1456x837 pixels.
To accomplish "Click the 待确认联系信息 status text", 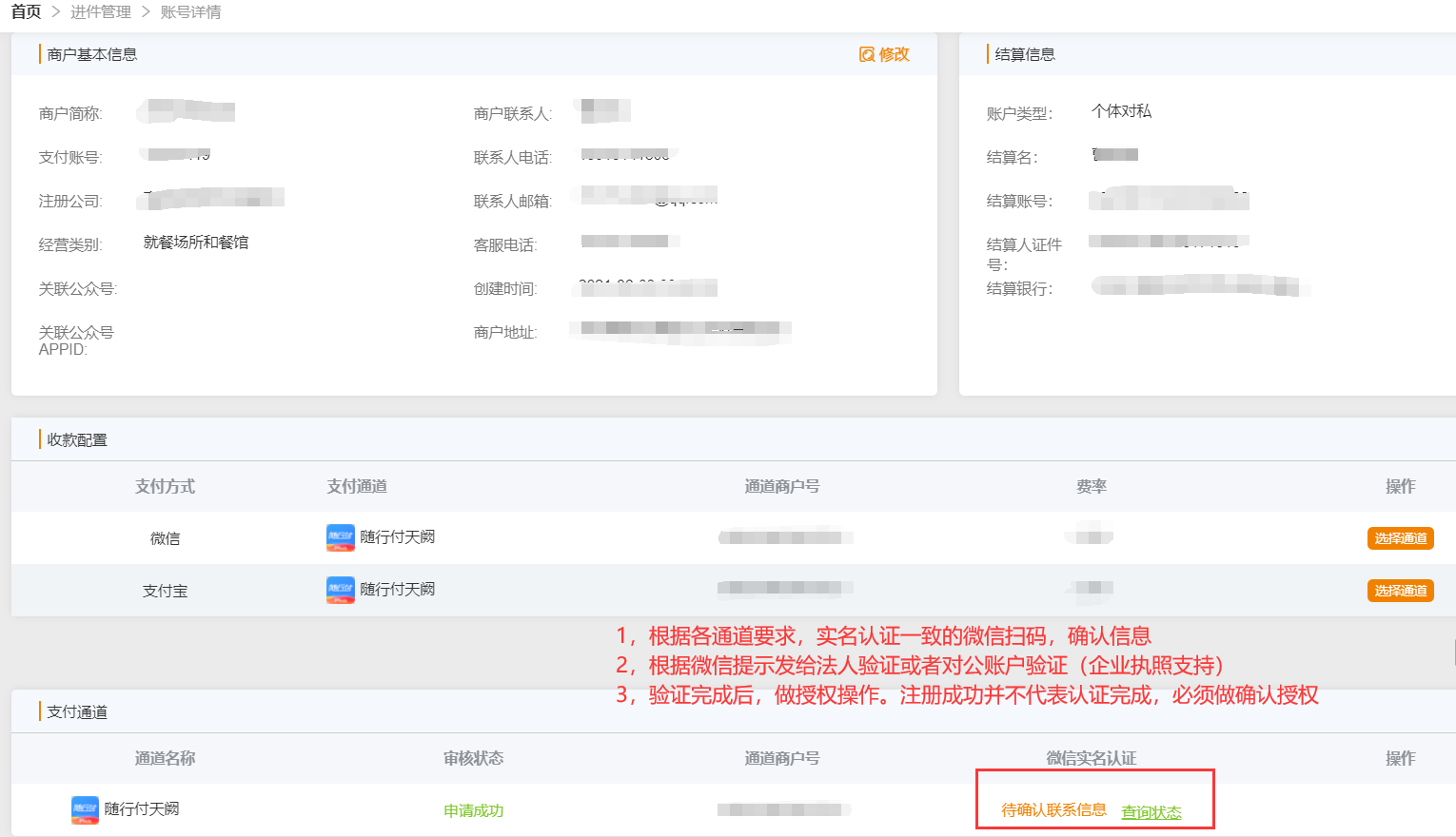I will pyautogui.click(x=1053, y=809).
